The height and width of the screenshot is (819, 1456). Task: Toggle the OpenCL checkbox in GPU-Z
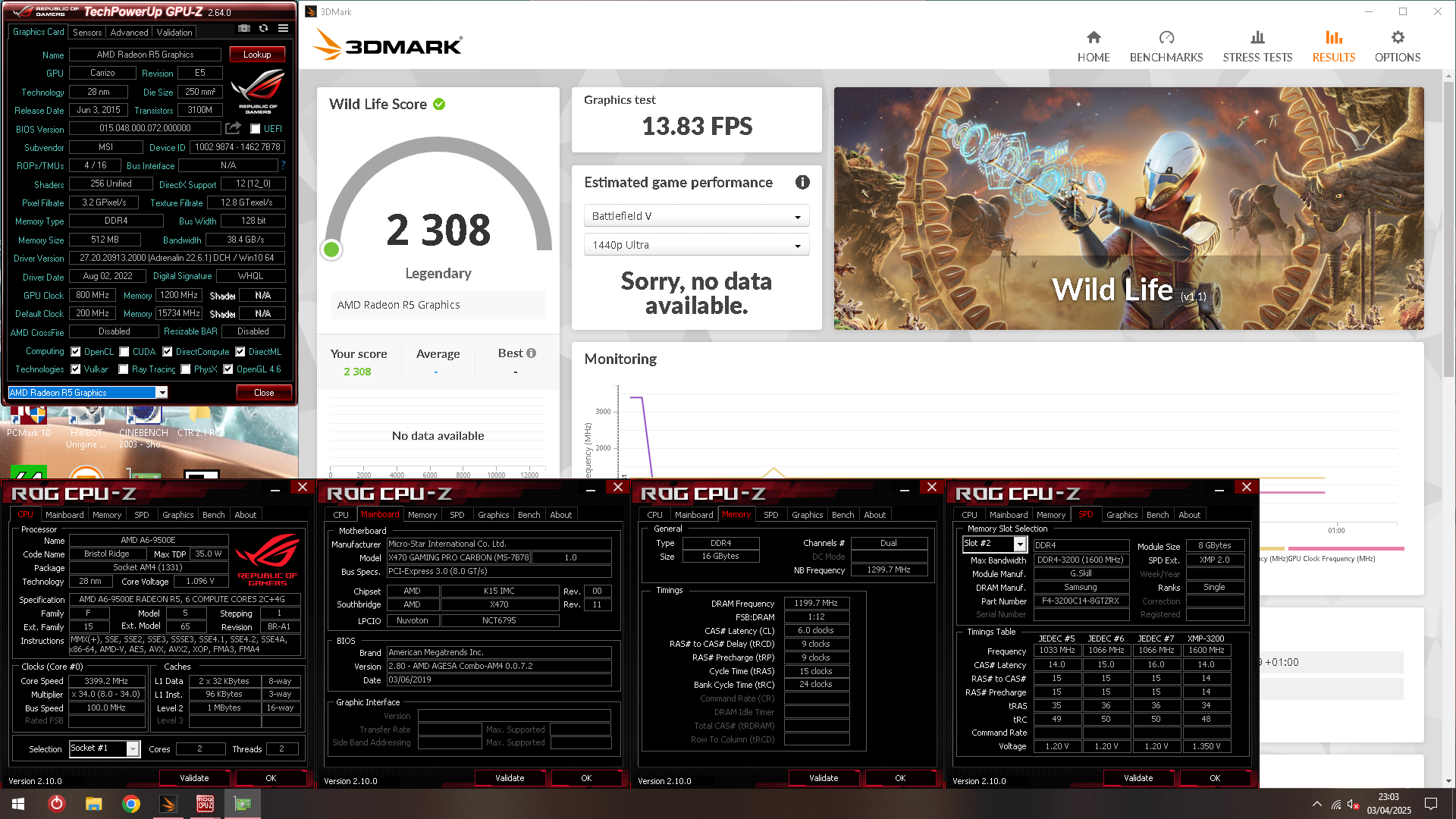tap(76, 352)
